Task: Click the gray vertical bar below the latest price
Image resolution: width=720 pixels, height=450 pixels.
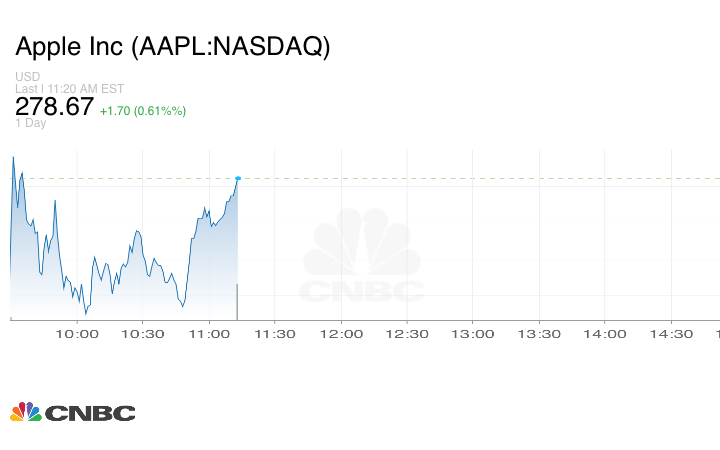Action: [x=237, y=301]
